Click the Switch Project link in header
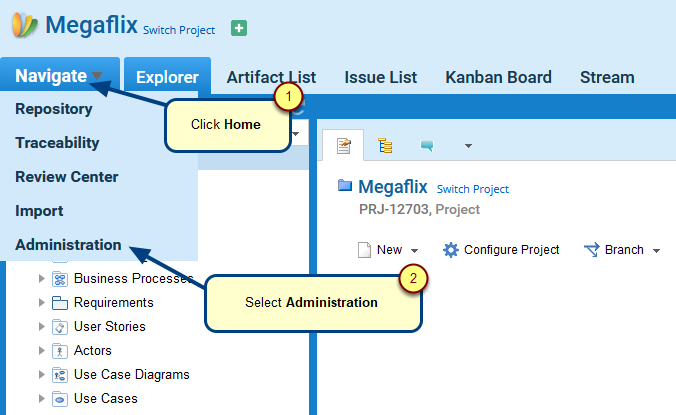This screenshot has width=676, height=415. 179,30
